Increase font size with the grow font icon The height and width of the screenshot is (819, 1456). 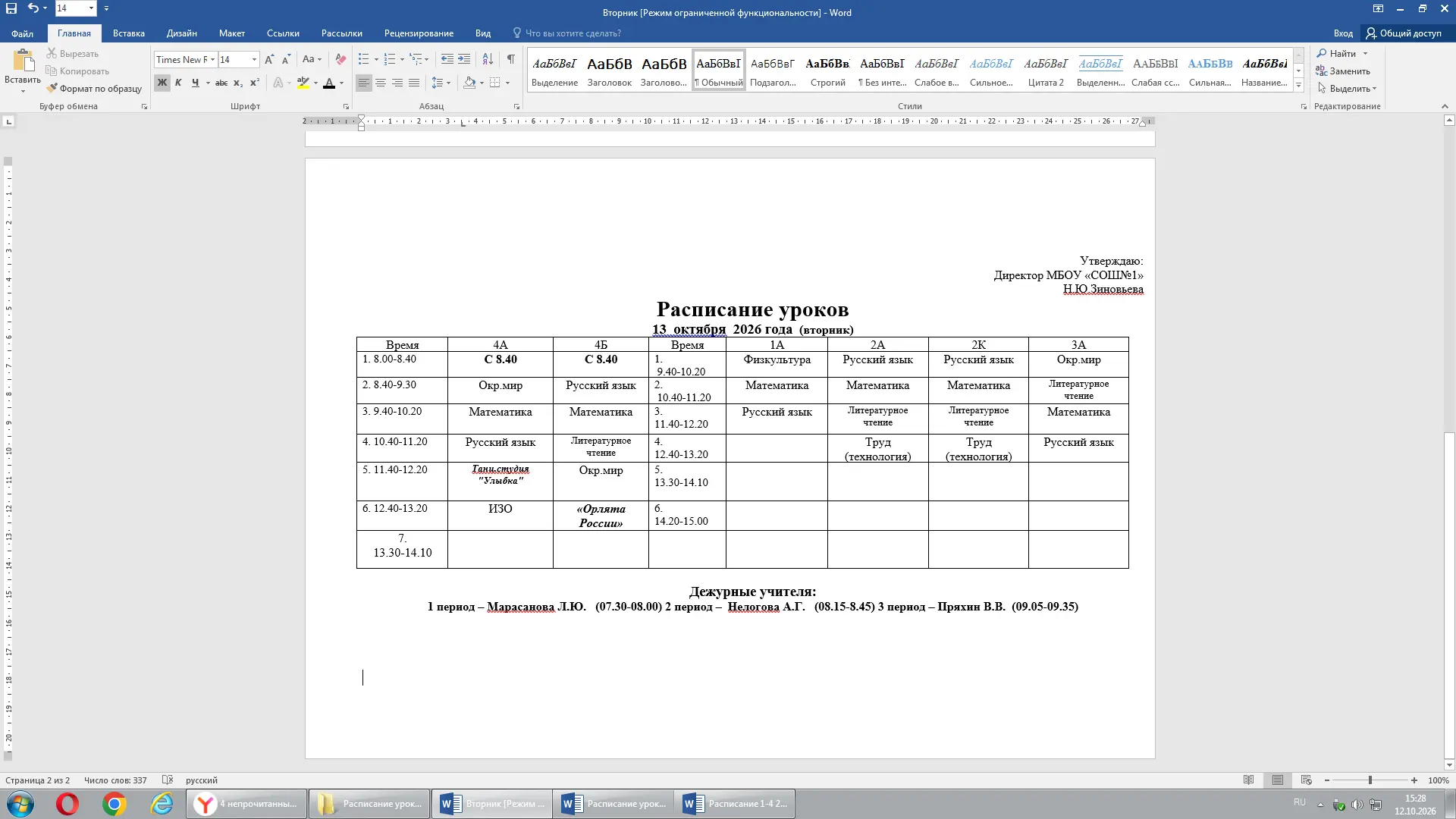tap(269, 59)
